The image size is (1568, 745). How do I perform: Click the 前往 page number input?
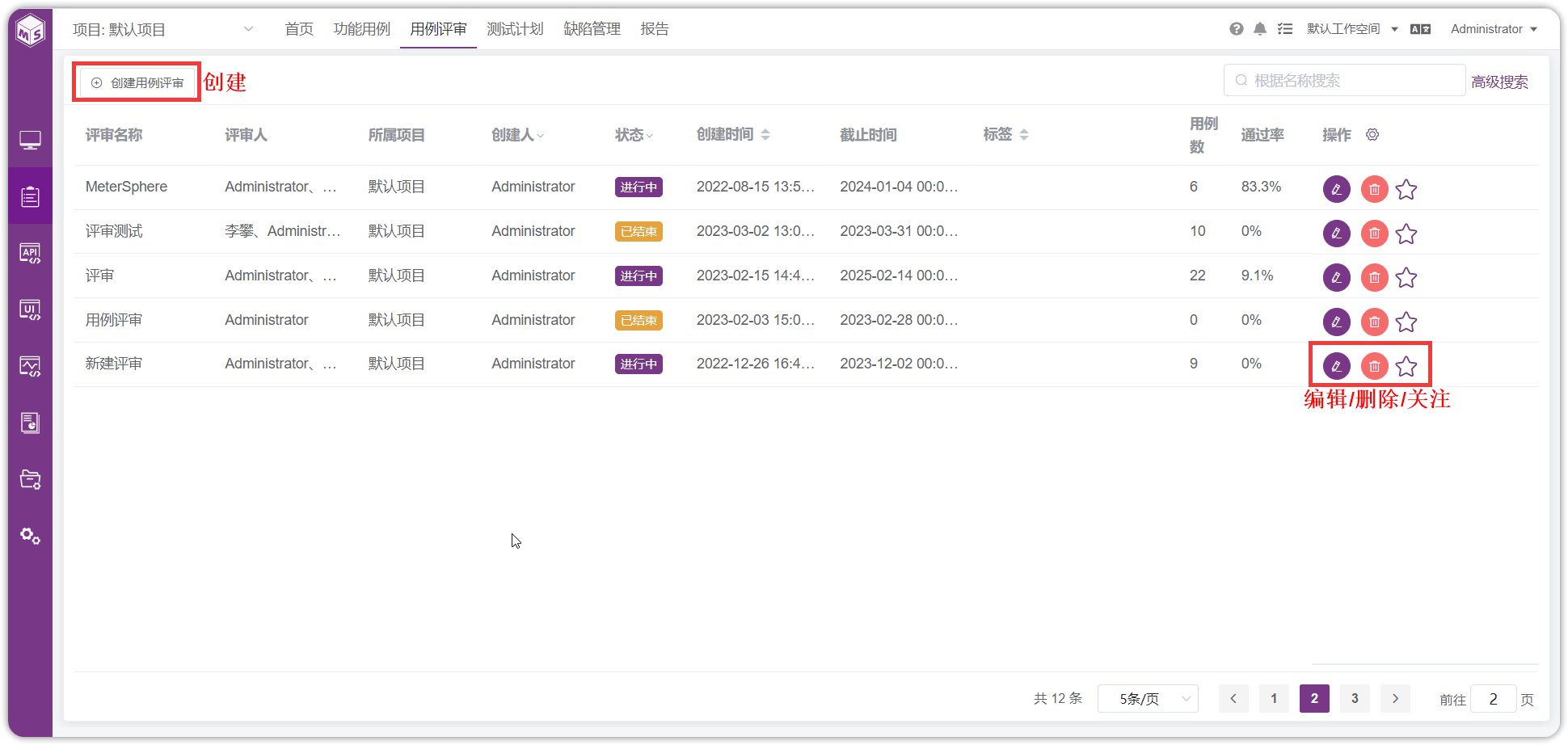coord(1493,699)
